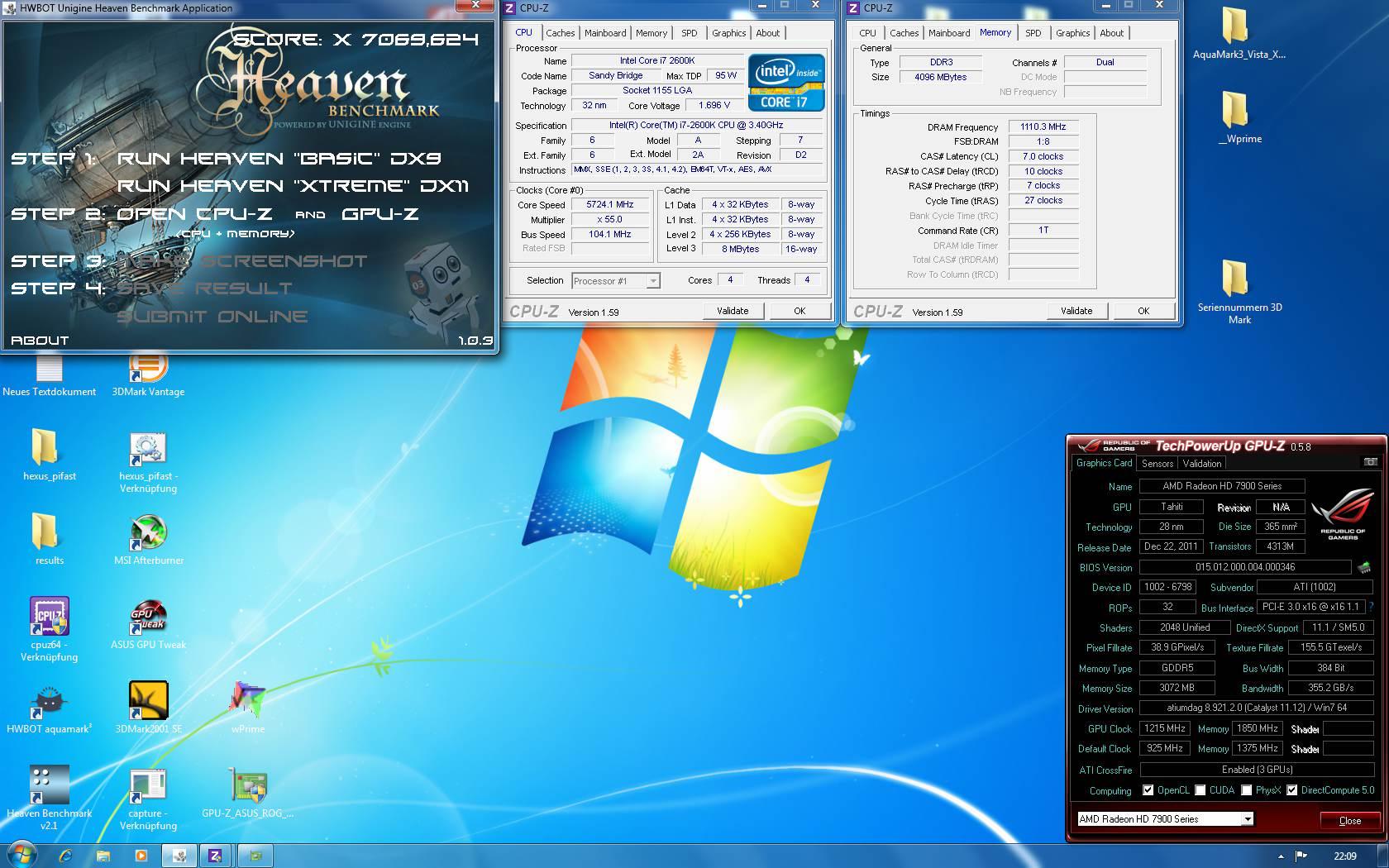Click Save Result in Heaven app
This screenshot has height=868, width=1389.
[204, 289]
